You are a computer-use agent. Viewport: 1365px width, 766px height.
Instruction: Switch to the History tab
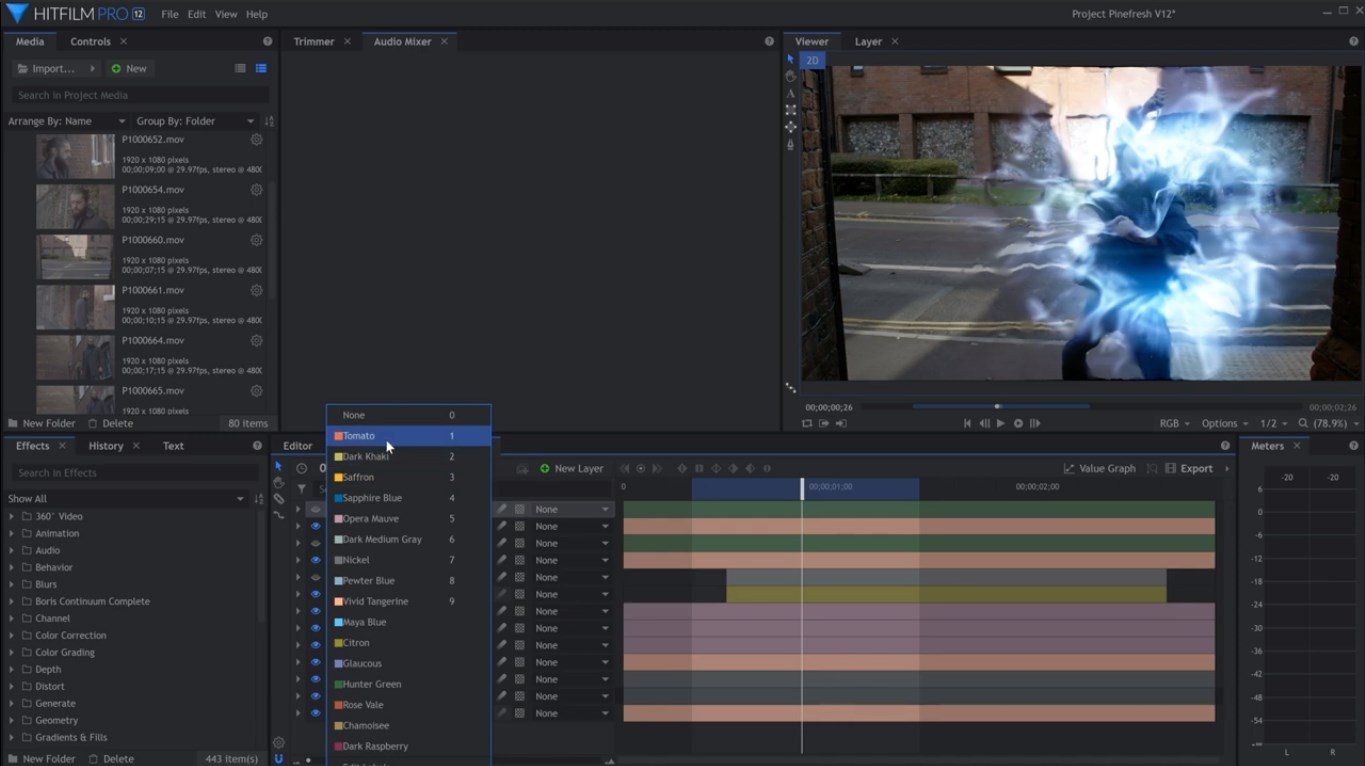click(106, 446)
